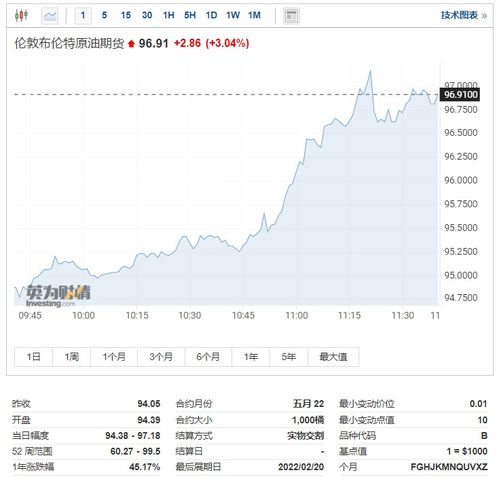Select the 30 minute interval
This screenshot has height=479, width=499.
point(147,15)
